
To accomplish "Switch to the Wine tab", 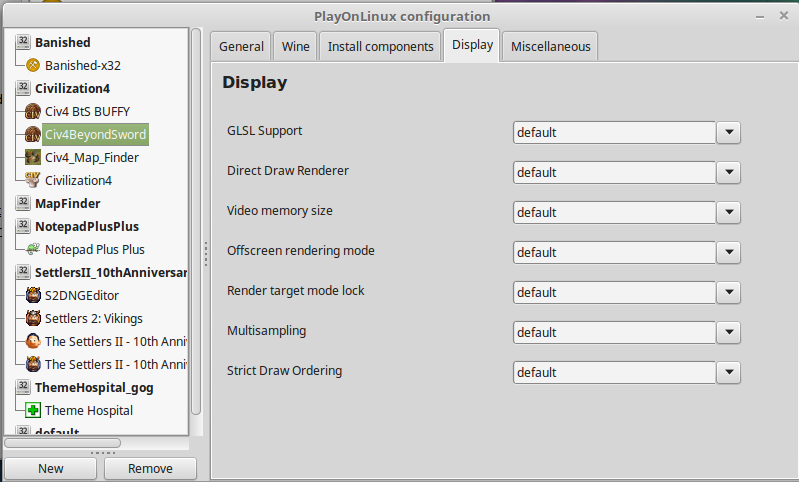I will click(x=296, y=46).
